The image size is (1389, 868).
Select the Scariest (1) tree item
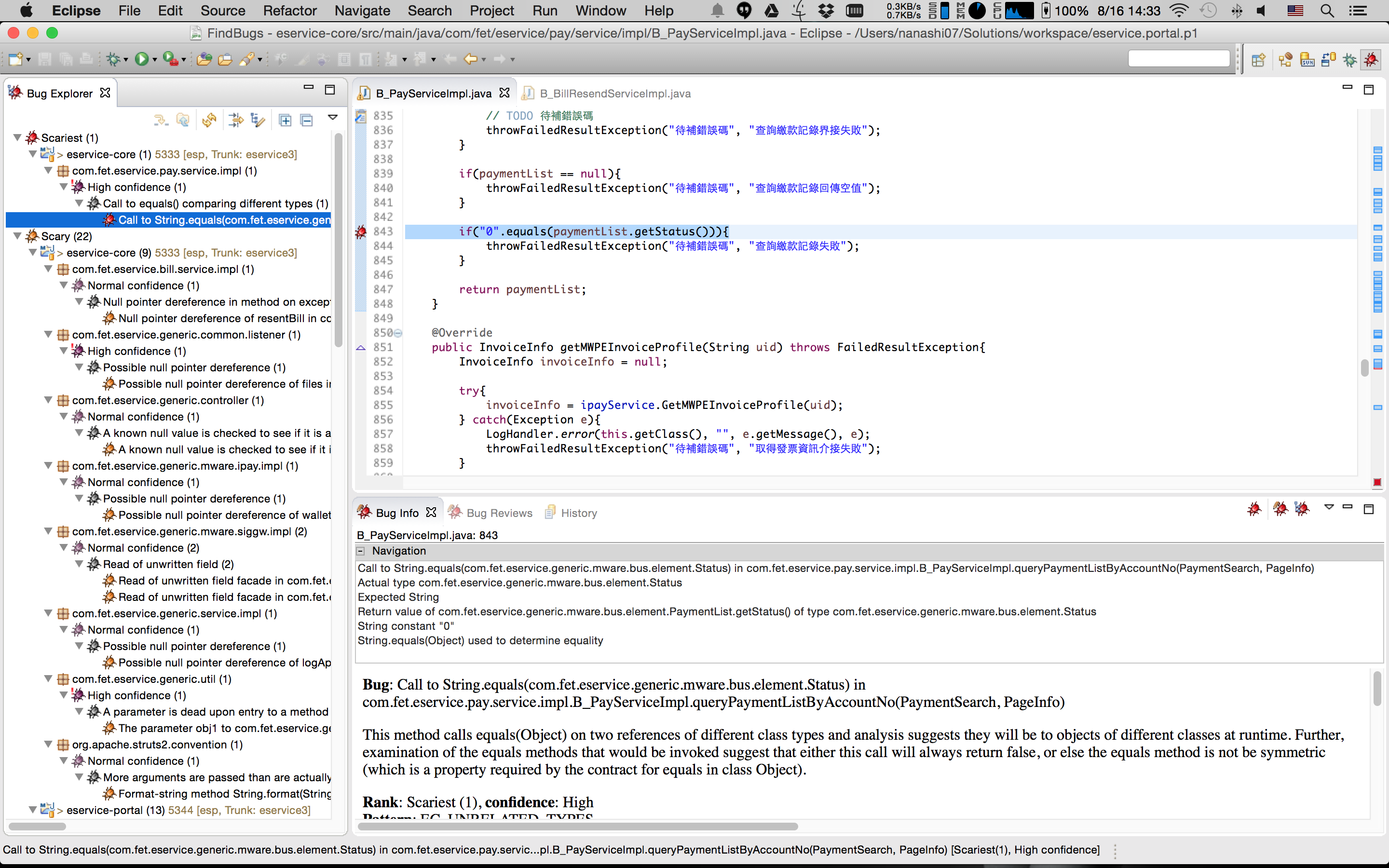(68, 137)
